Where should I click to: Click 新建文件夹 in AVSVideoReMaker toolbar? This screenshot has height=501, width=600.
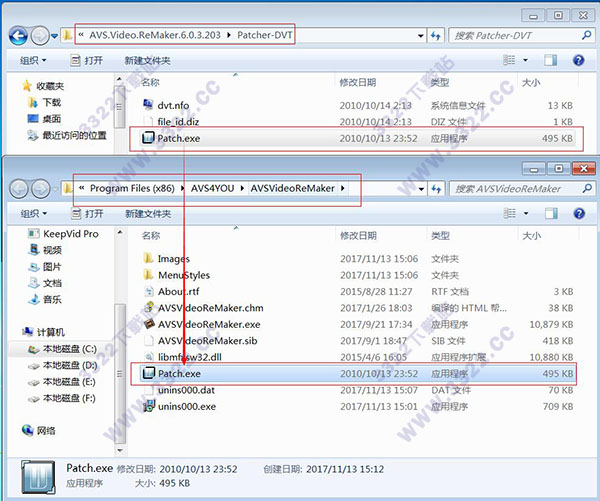(x=148, y=214)
